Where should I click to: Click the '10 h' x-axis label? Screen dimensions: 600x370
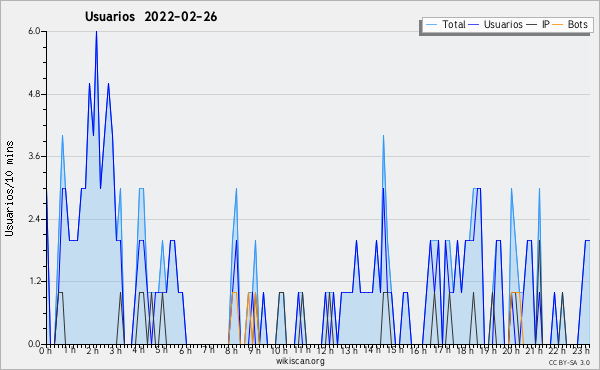click(279, 351)
